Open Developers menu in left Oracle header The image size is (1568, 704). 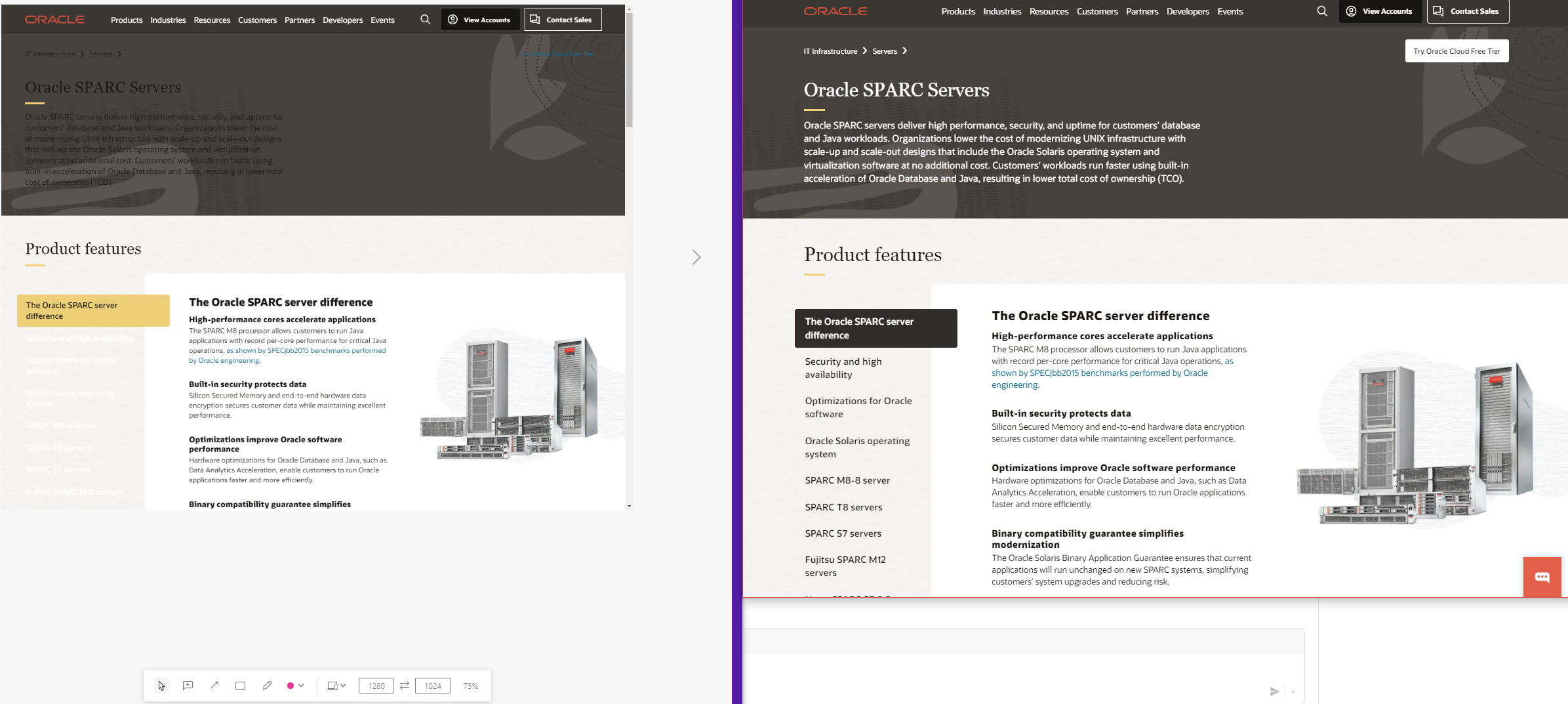342,20
